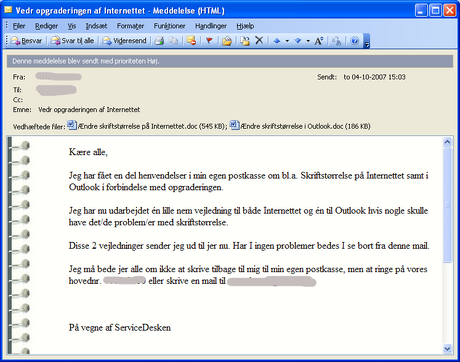Image resolution: width=460 pixels, height=362 pixels.
Task: Open attachment Ændre skriftstørrelse på Internettet.doc
Action: (147, 126)
